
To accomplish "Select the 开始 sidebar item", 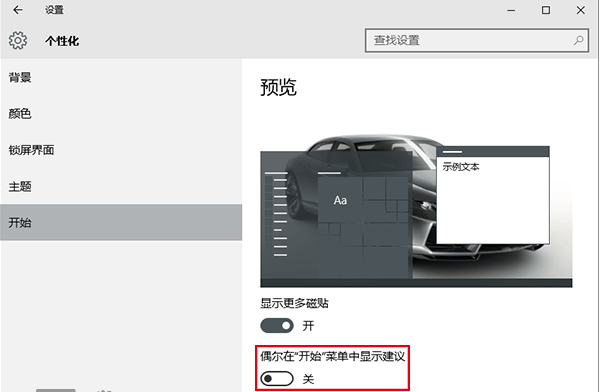I will pos(121,222).
